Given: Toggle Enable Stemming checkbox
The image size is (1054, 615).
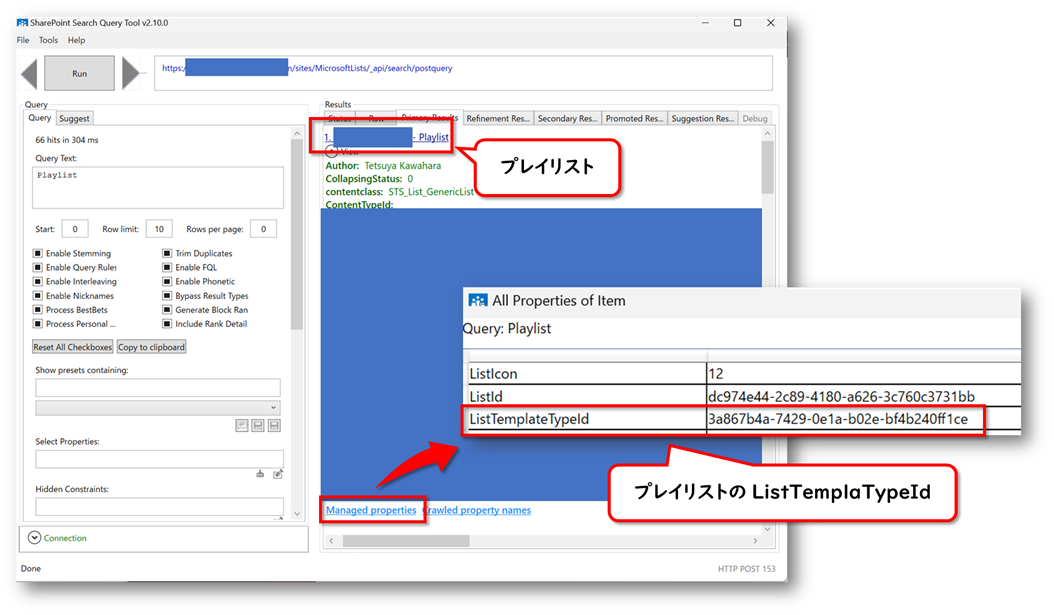Looking at the screenshot, I should coord(38,253).
